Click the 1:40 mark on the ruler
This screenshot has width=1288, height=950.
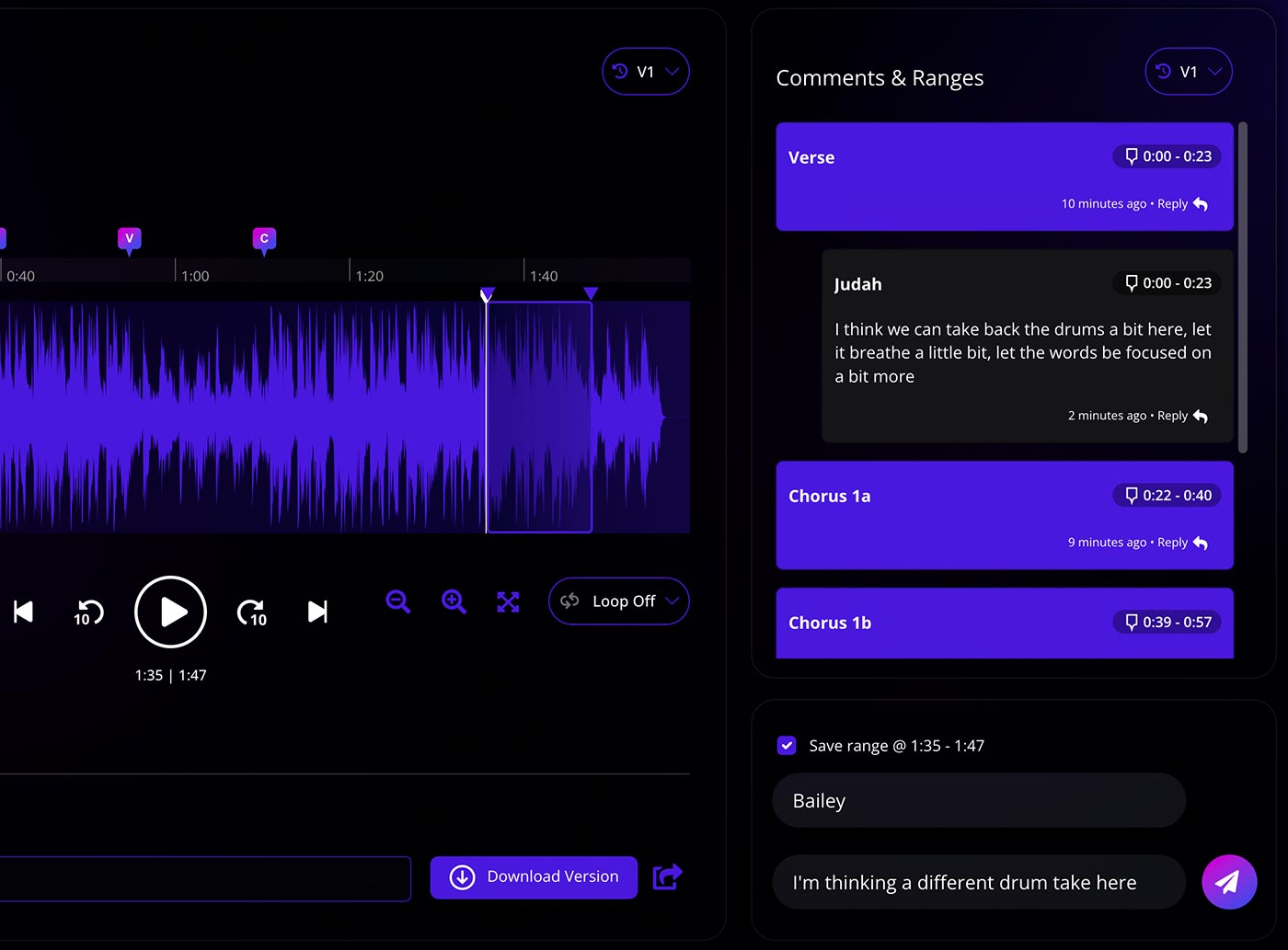pyautogui.click(x=544, y=276)
